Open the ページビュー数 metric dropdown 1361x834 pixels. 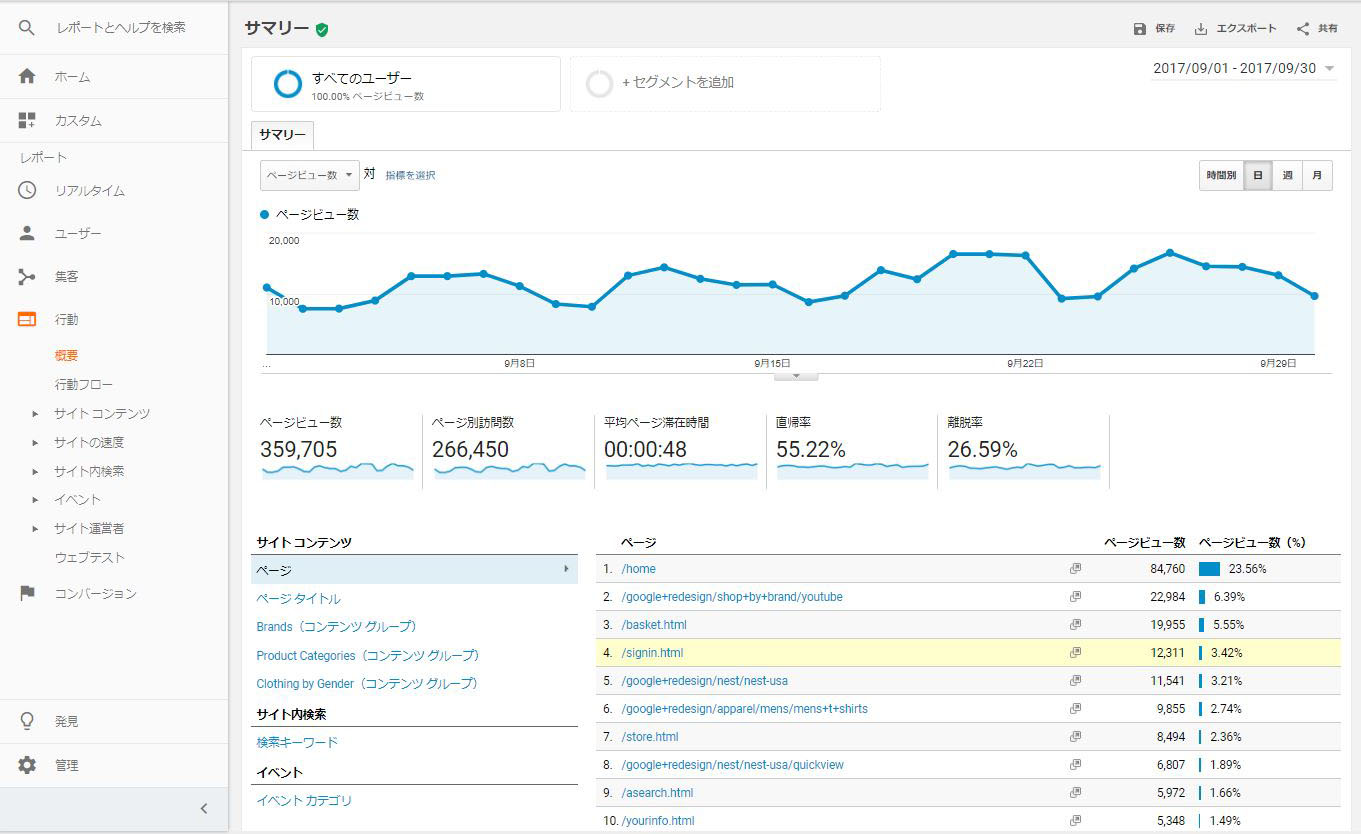(x=309, y=175)
